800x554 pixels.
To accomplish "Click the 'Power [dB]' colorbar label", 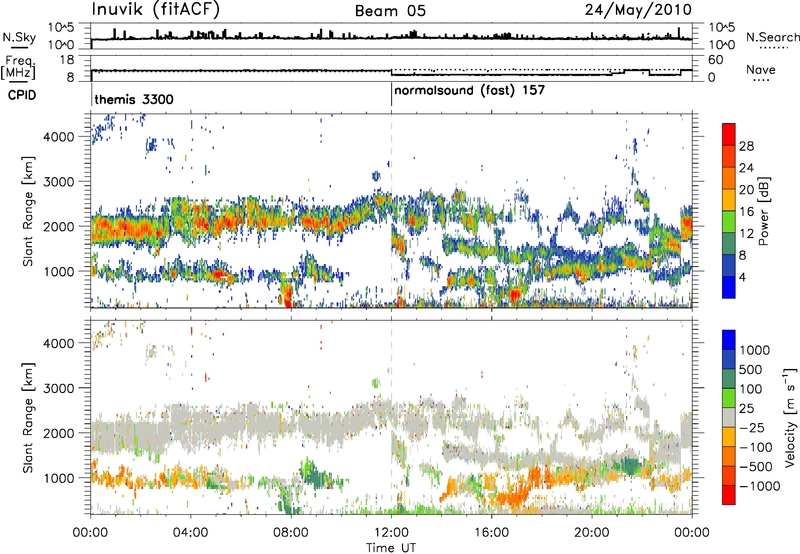I will tap(763, 211).
